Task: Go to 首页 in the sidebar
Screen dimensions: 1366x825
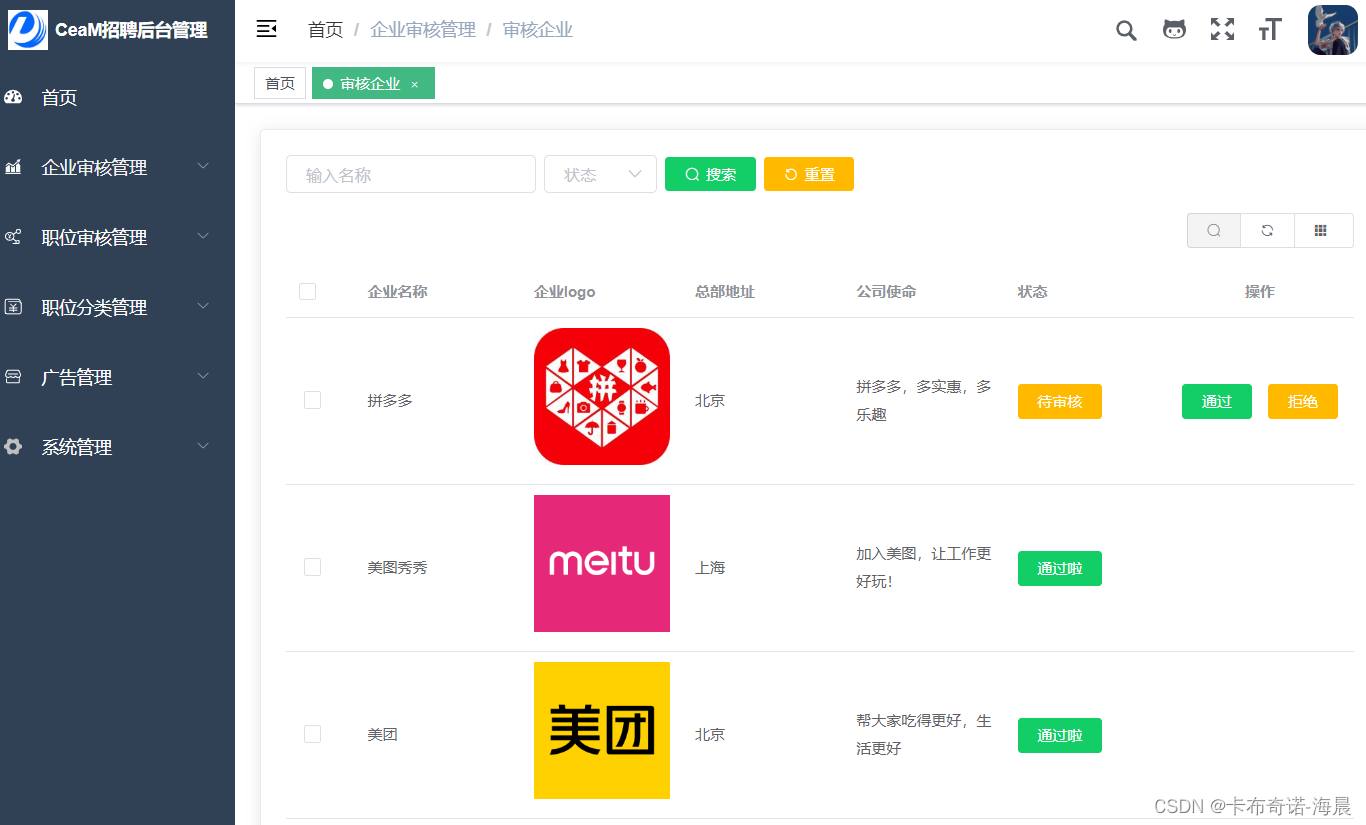Action: [x=117, y=97]
